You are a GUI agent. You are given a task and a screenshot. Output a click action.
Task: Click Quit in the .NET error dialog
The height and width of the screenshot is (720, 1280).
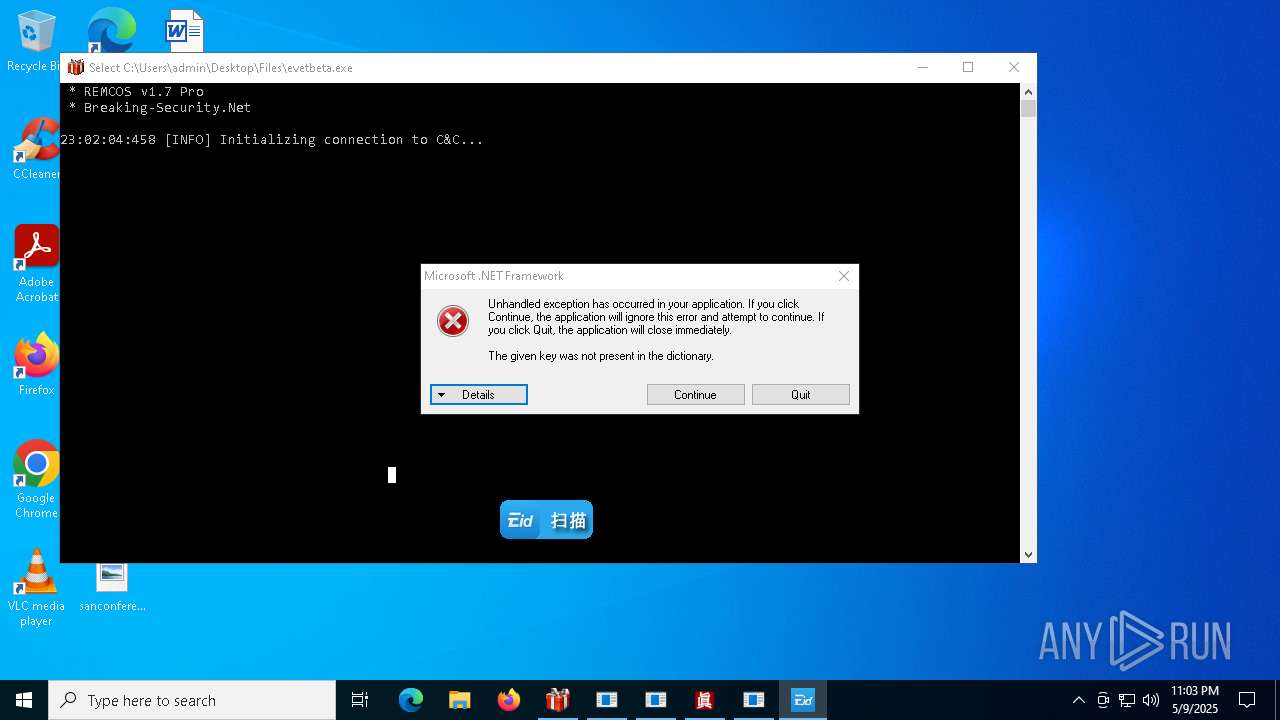(x=801, y=395)
